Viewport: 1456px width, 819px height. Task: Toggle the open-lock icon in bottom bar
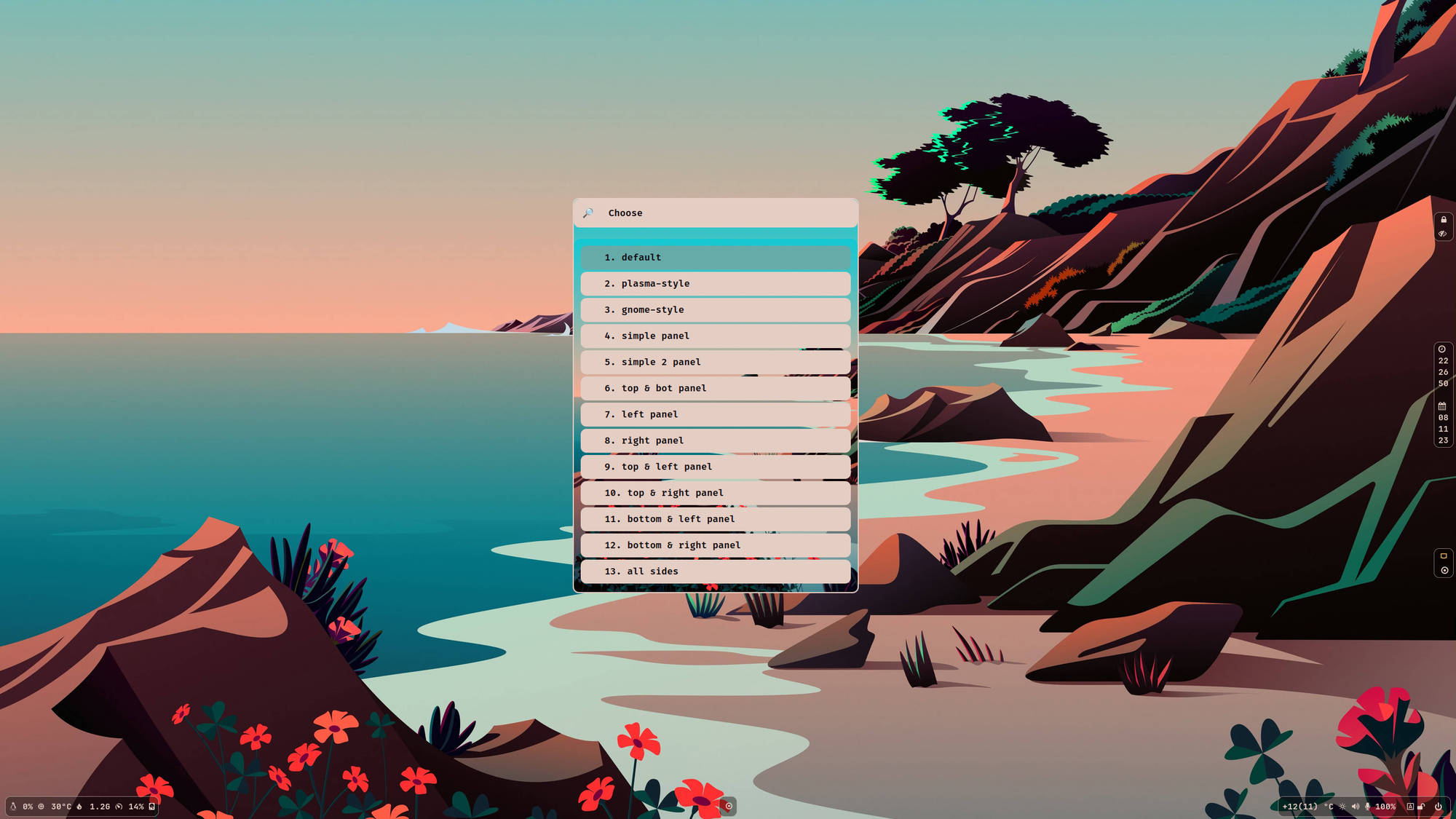[x=1421, y=807]
